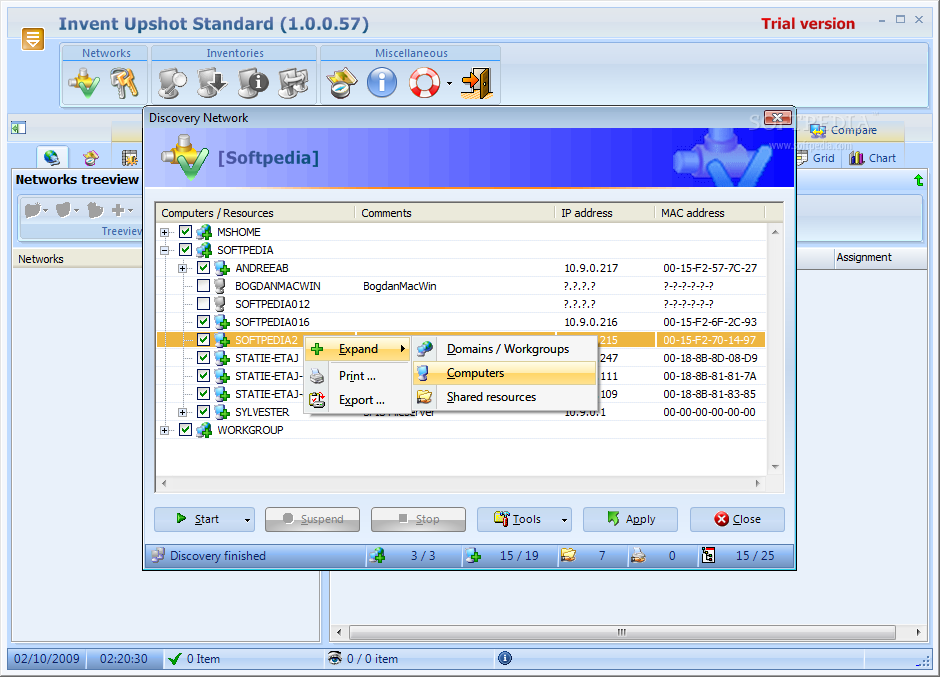Uncheck the SOFTPEDIA workgroup checkbox
This screenshot has height=677, width=940.
(x=185, y=249)
